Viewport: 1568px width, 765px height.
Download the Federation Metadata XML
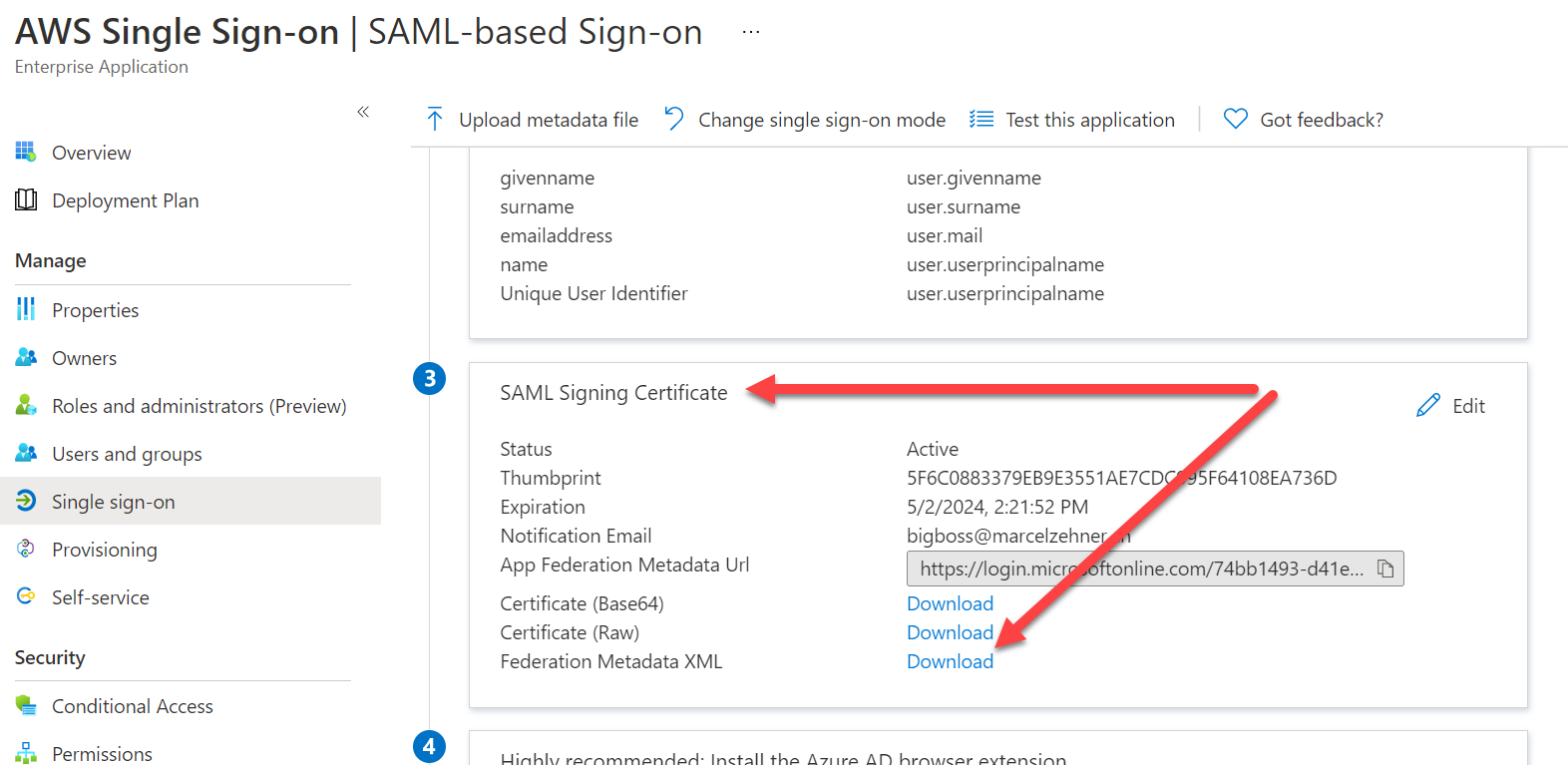[950, 661]
